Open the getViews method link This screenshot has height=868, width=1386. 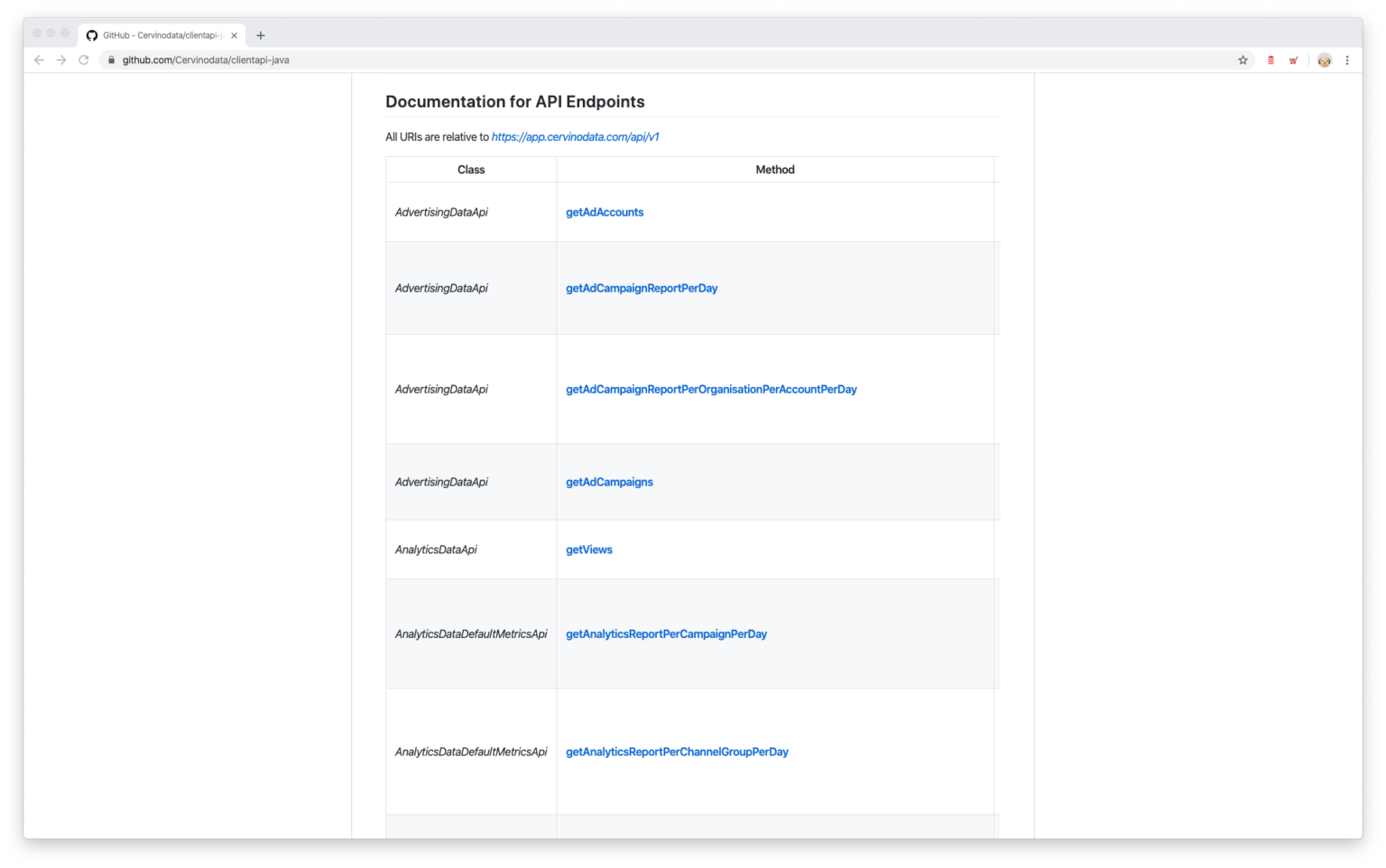coord(588,549)
